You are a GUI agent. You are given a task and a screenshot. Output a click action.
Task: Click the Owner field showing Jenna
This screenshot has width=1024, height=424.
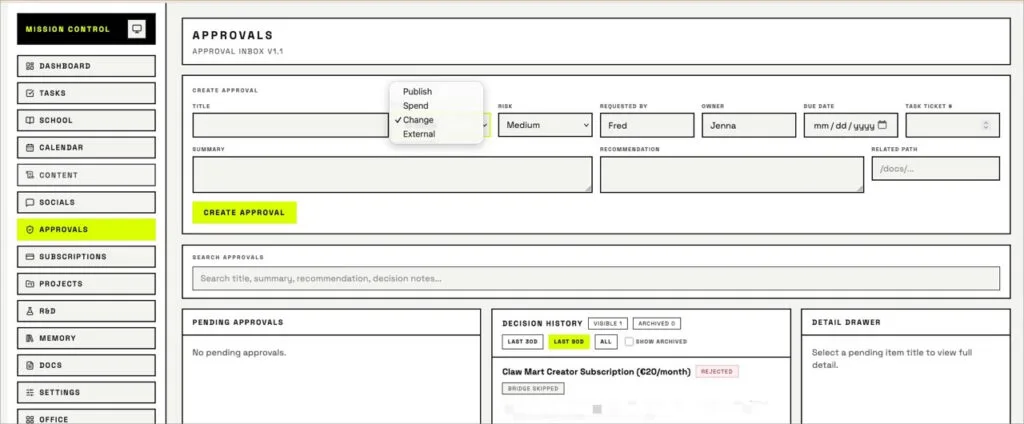(x=749, y=125)
